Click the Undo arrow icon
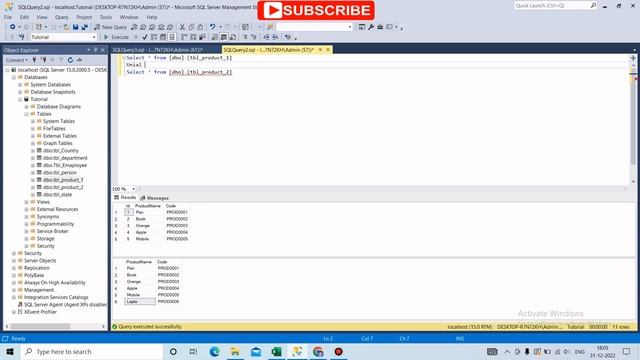This screenshot has width=640, height=360. pyautogui.click(x=212, y=27)
